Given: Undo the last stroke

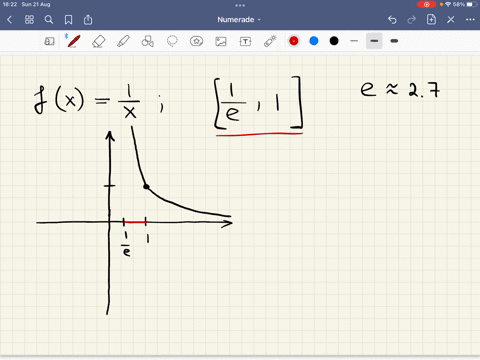Looking at the screenshot, I should point(392,20).
